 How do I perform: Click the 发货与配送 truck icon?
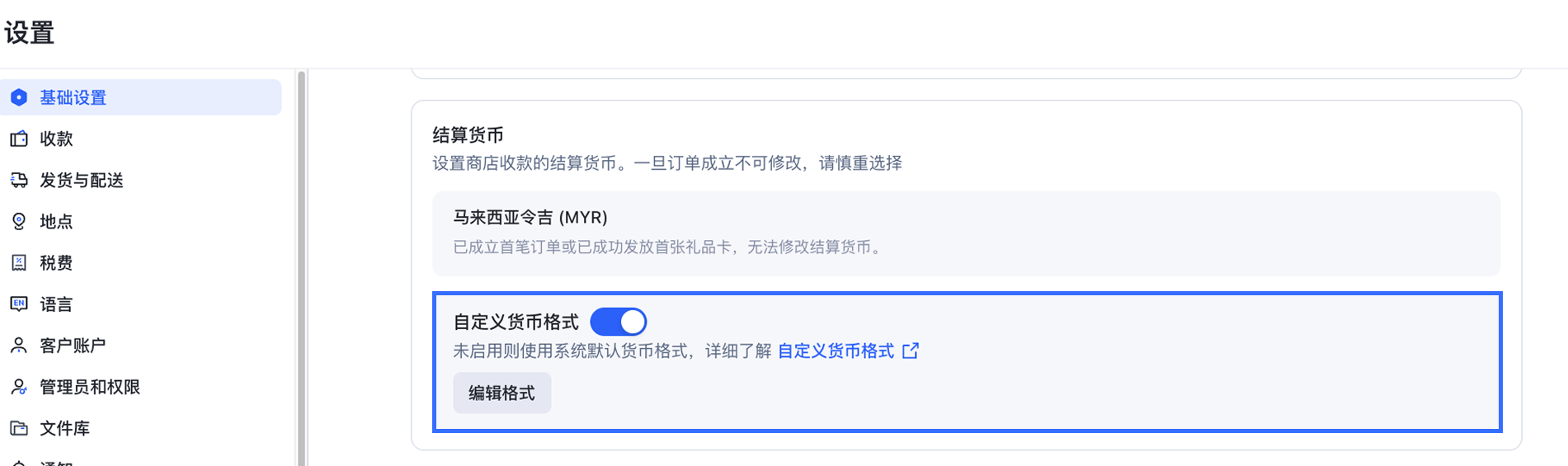point(18,180)
